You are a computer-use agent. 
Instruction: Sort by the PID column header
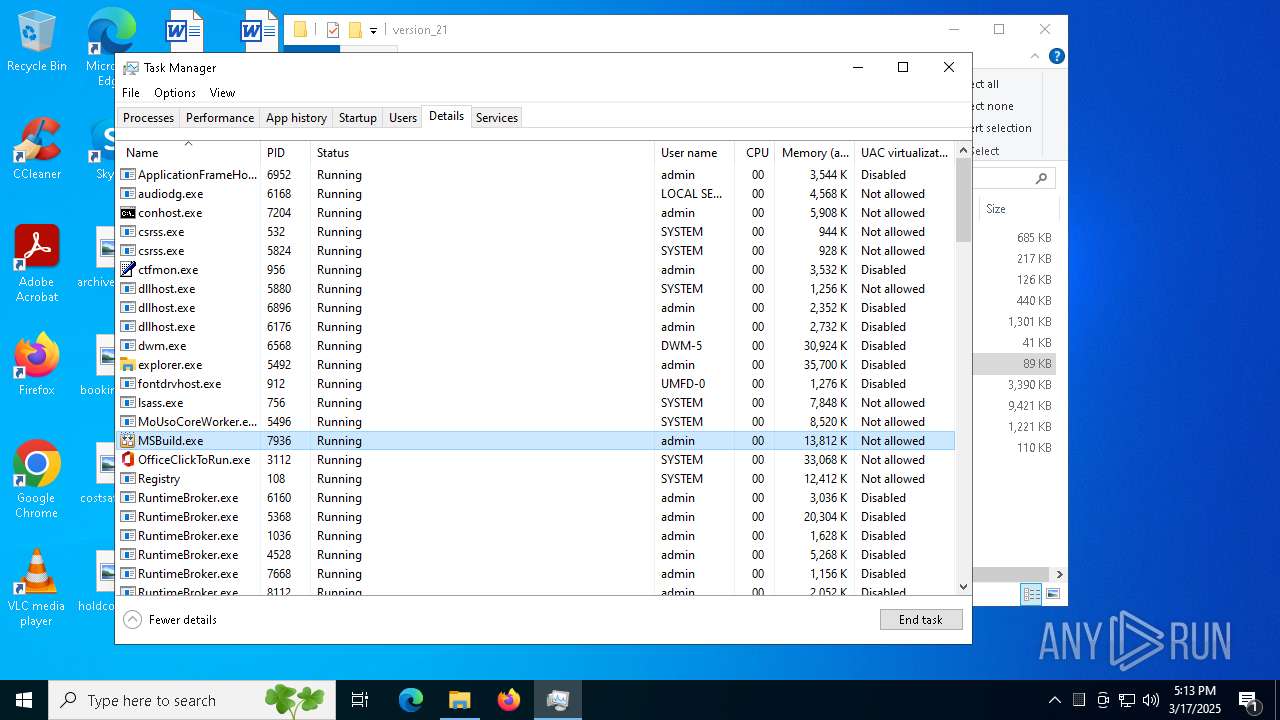point(285,153)
